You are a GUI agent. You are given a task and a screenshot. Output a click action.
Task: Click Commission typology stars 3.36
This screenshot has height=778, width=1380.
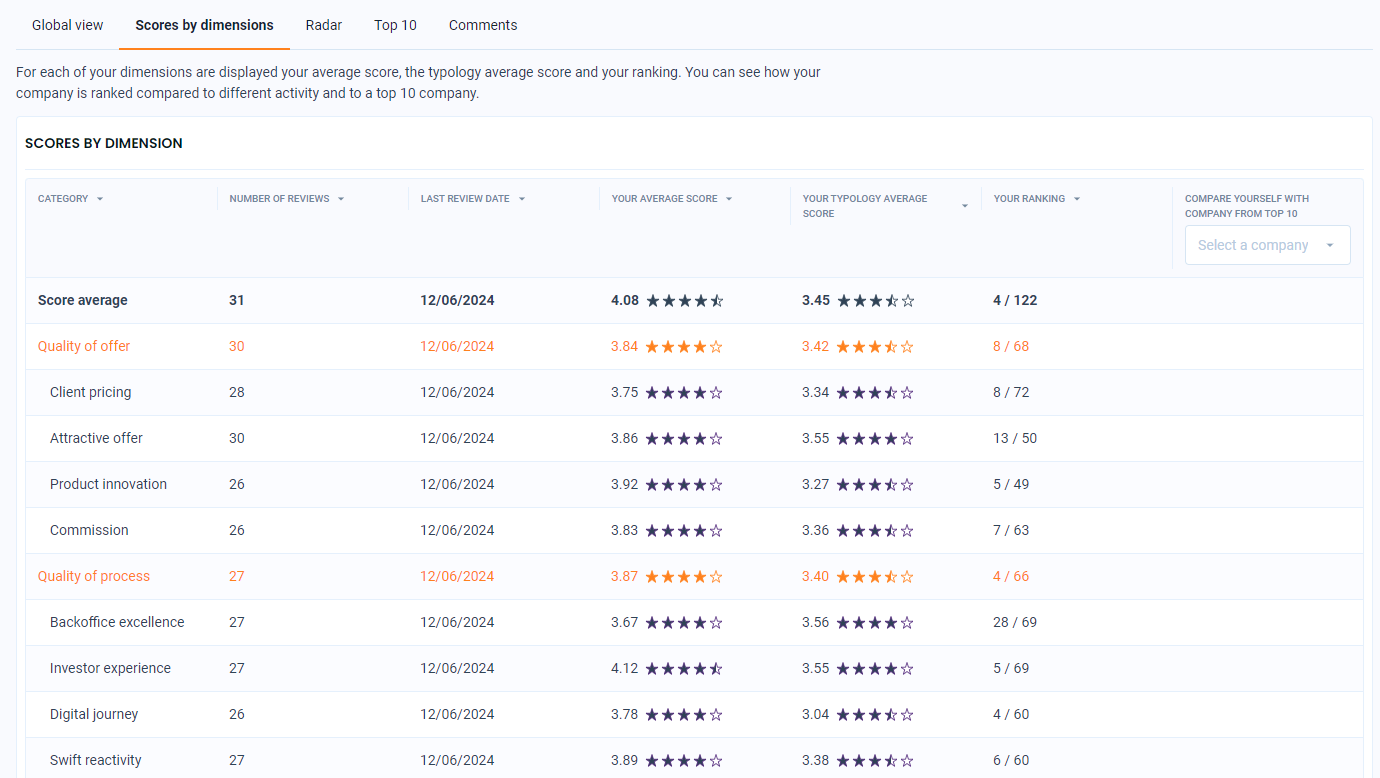pyautogui.click(x=875, y=530)
